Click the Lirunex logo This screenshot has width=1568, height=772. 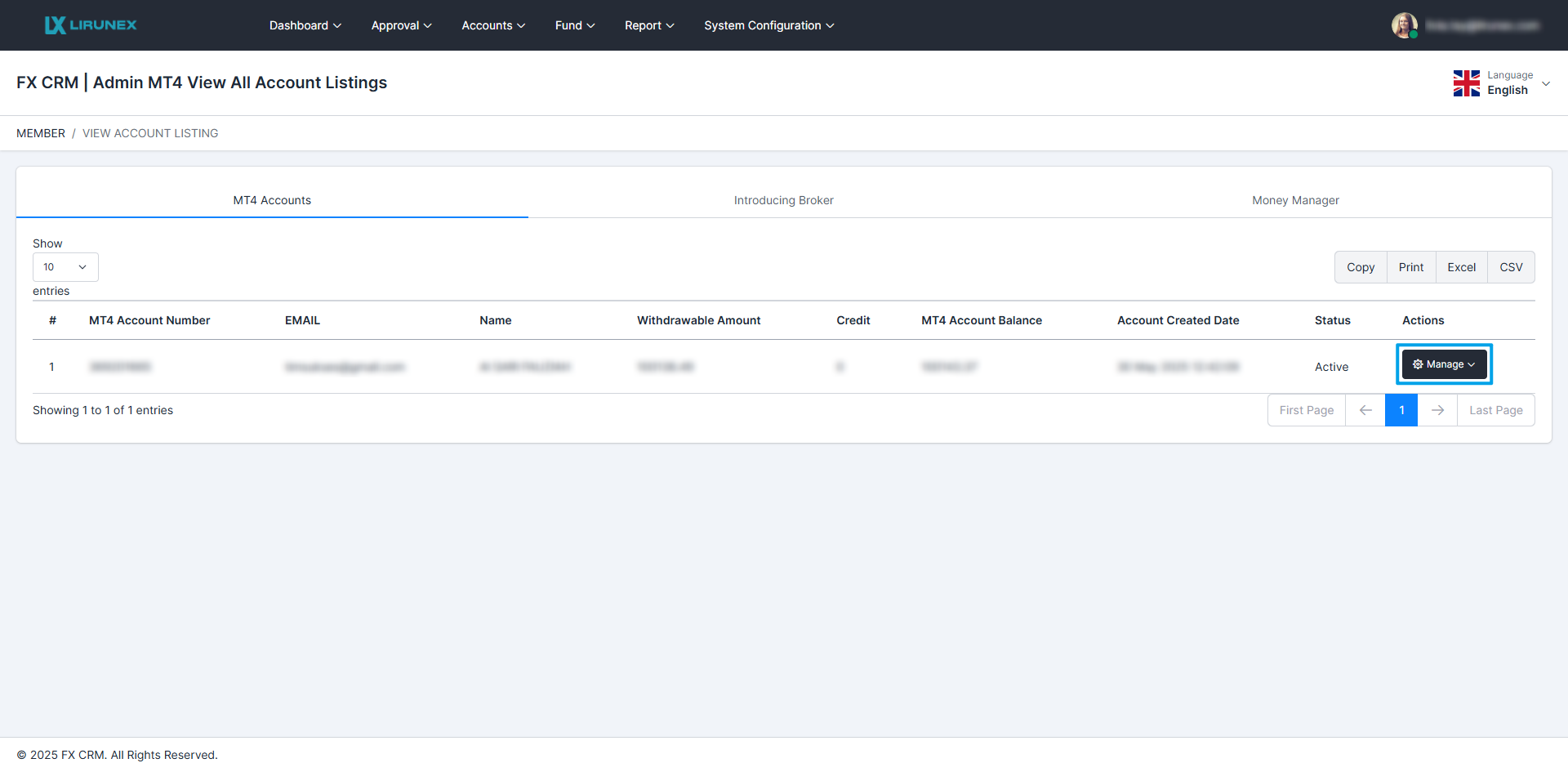pos(91,25)
